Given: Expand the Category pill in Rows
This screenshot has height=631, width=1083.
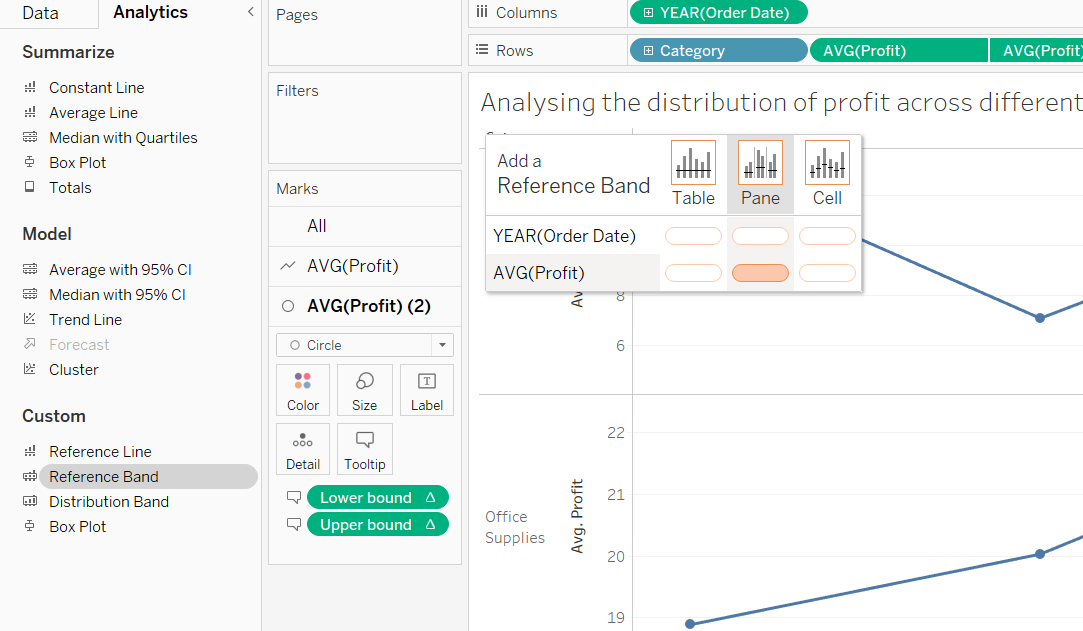Looking at the screenshot, I should click(649, 51).
